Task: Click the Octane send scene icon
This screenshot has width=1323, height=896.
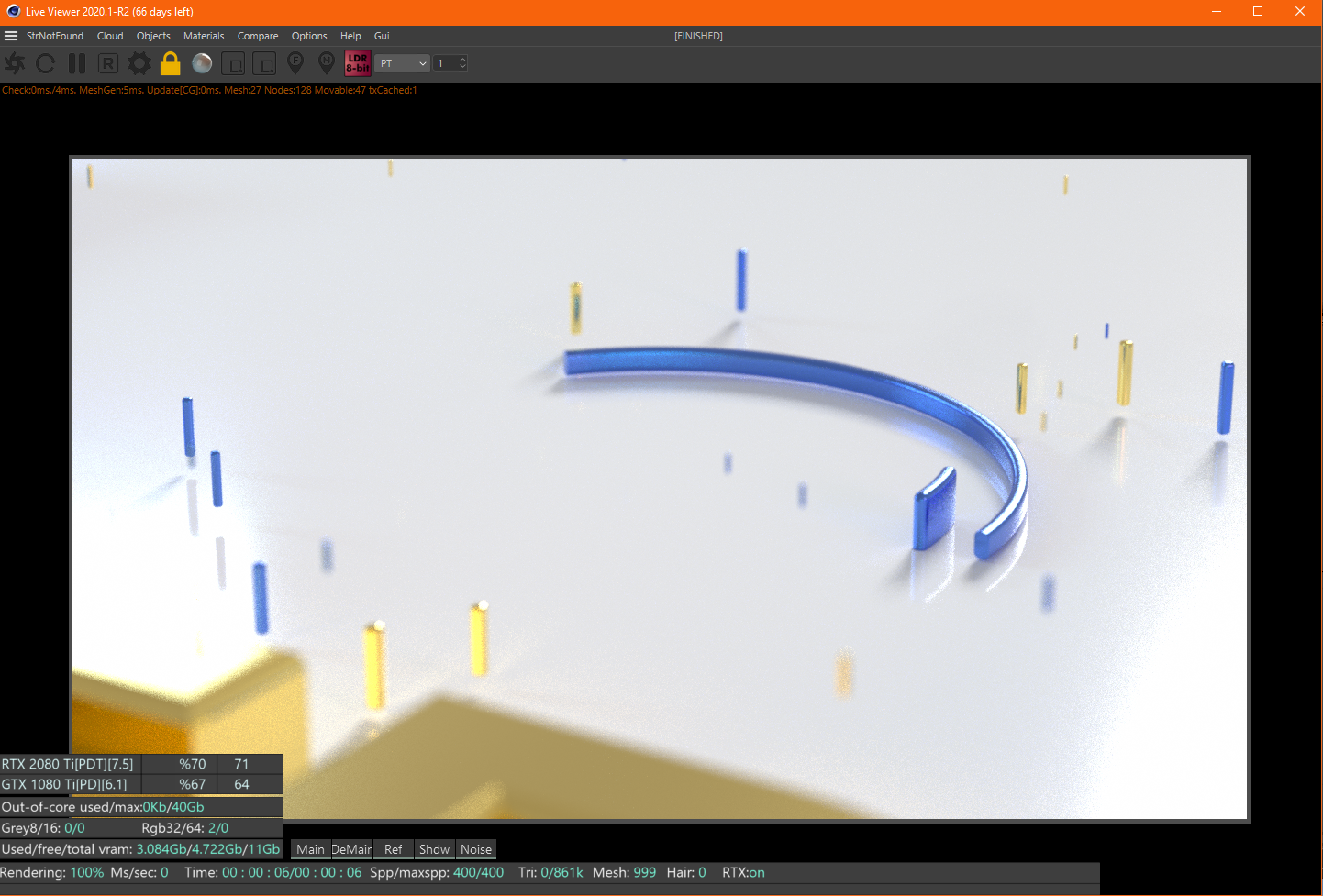Action: [15, 63]
